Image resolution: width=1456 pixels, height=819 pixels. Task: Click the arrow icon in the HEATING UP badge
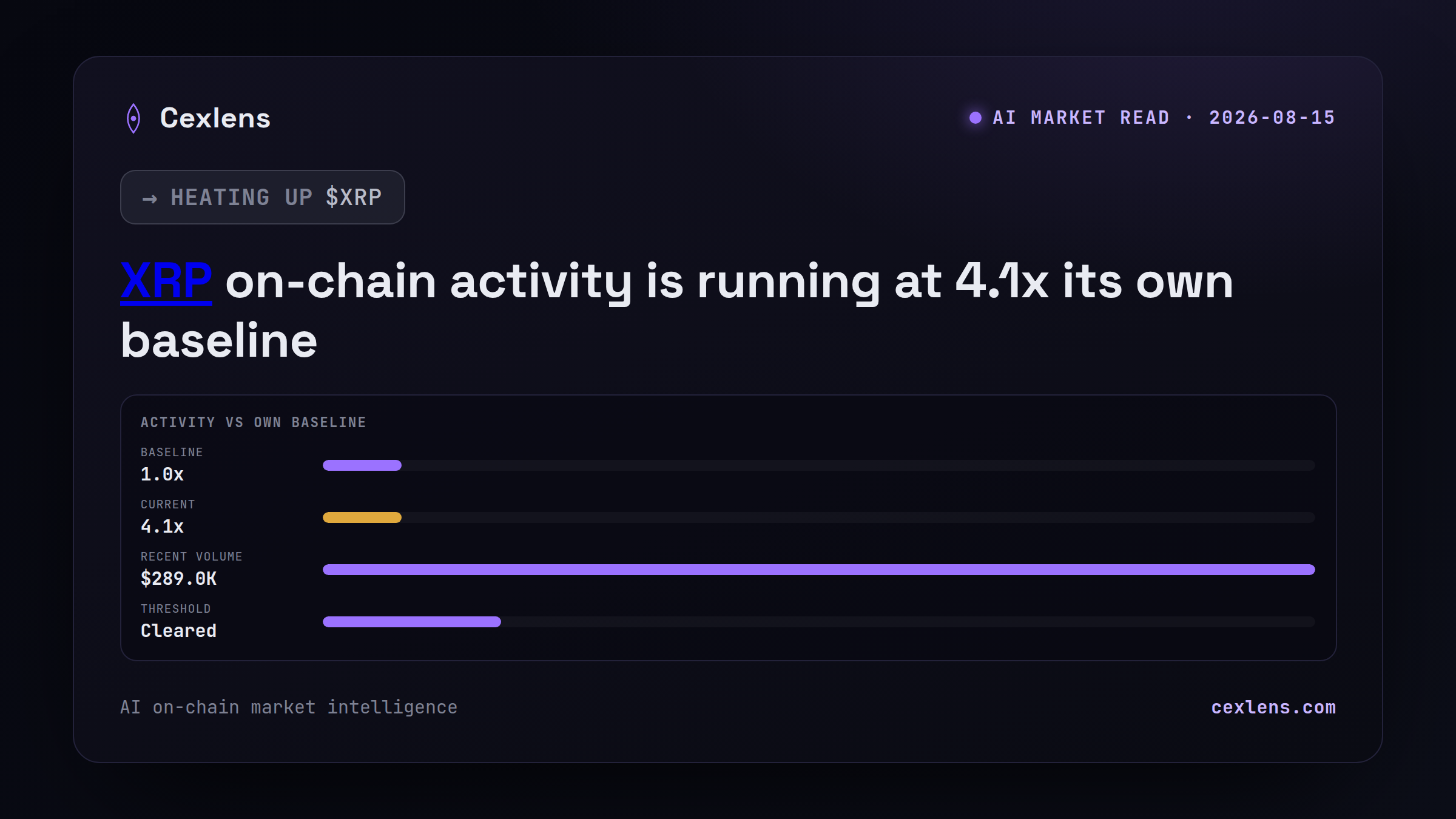(x=149, y=198)
